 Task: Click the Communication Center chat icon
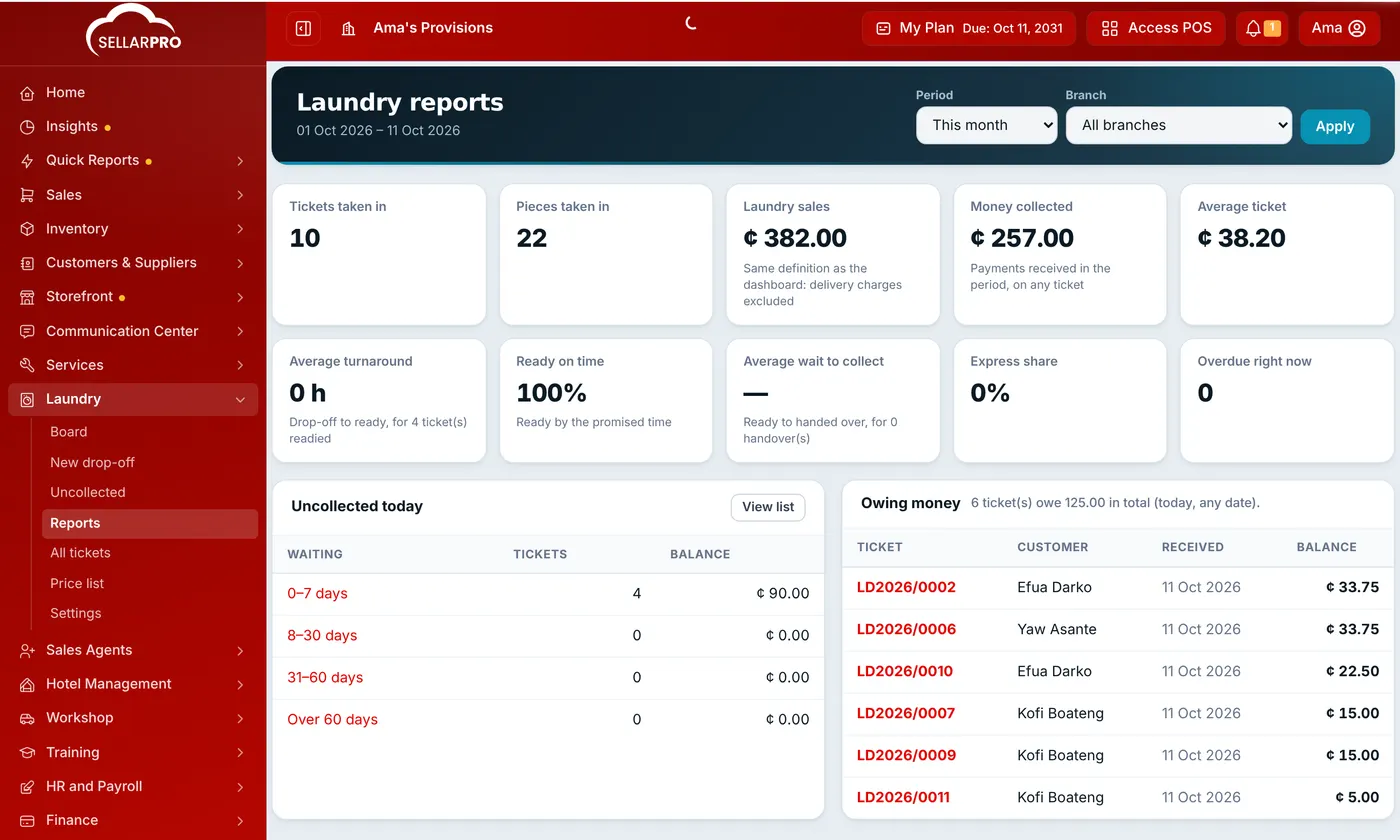[28, 331]
